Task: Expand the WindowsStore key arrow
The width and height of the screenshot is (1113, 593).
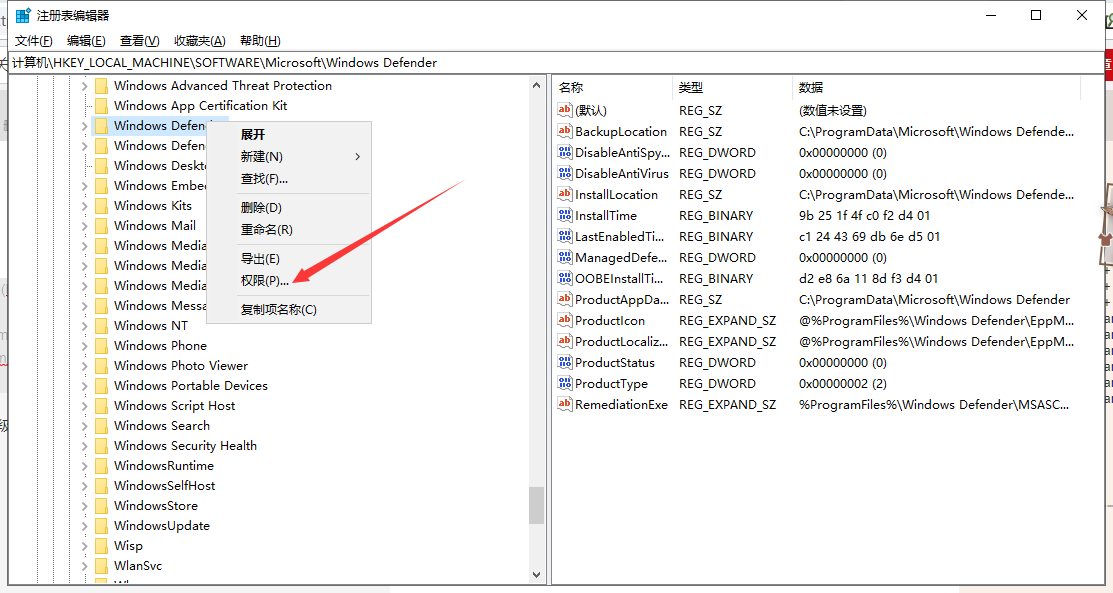Action: tap(84, 506)
